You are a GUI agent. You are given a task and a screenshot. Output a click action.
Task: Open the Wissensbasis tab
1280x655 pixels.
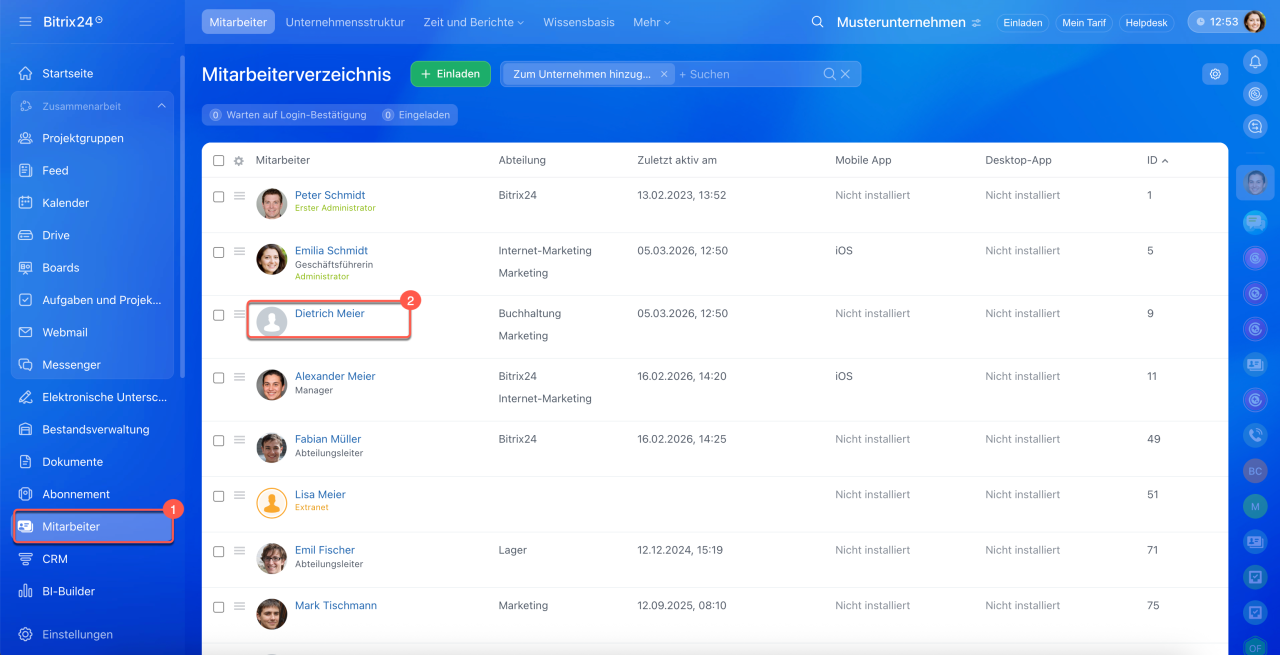pos(579,22)
